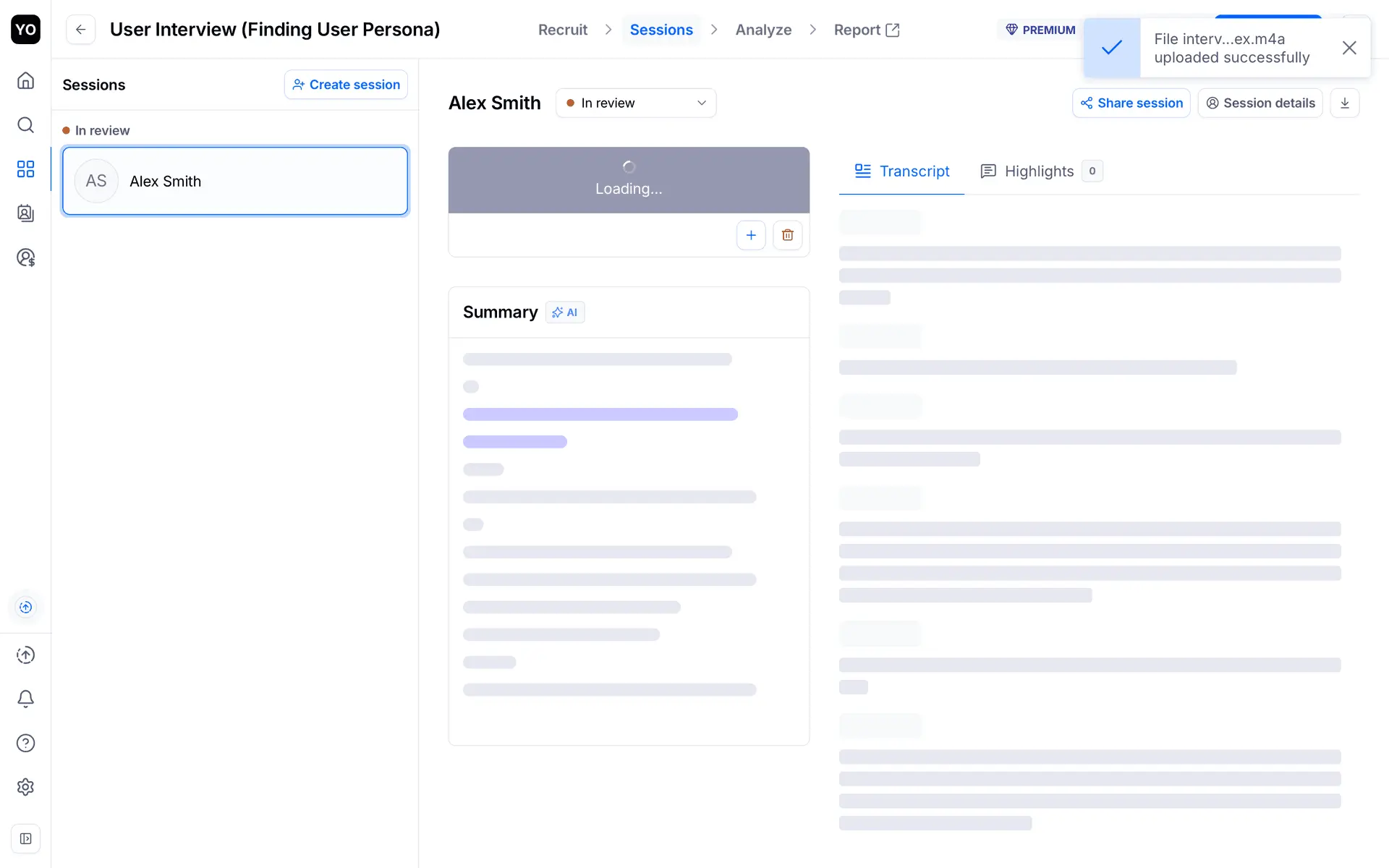Select the Alex Smith session card
1389x868 pixels.
(x=235, y=181)
